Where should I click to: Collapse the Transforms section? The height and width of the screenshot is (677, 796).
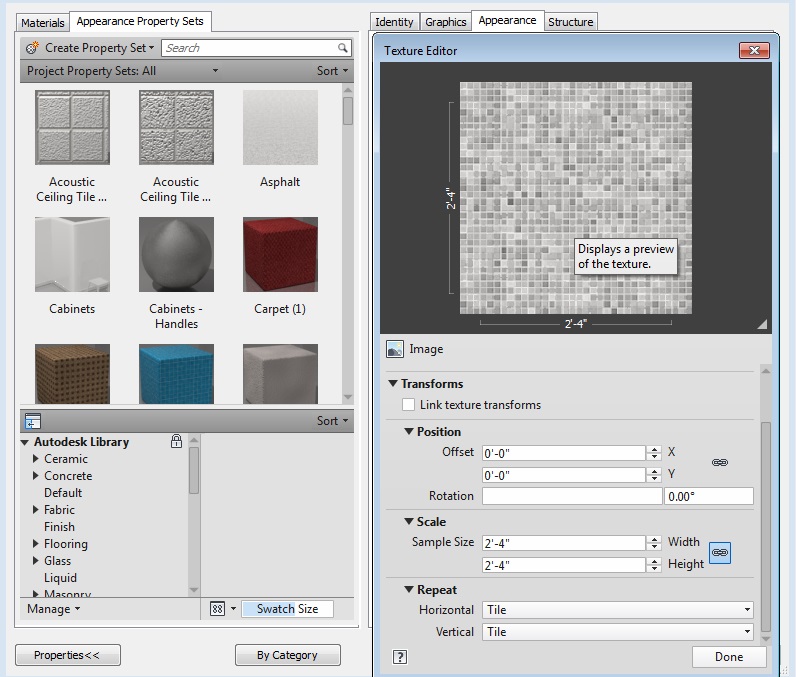(393, 383)
